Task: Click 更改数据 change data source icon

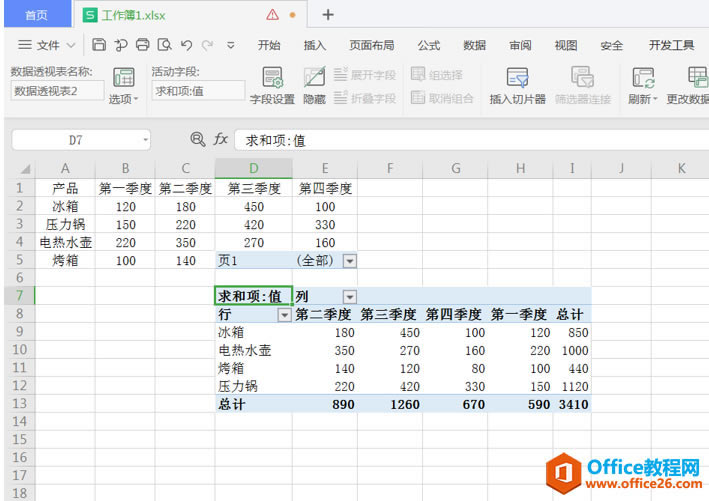Action: (698, 77)
